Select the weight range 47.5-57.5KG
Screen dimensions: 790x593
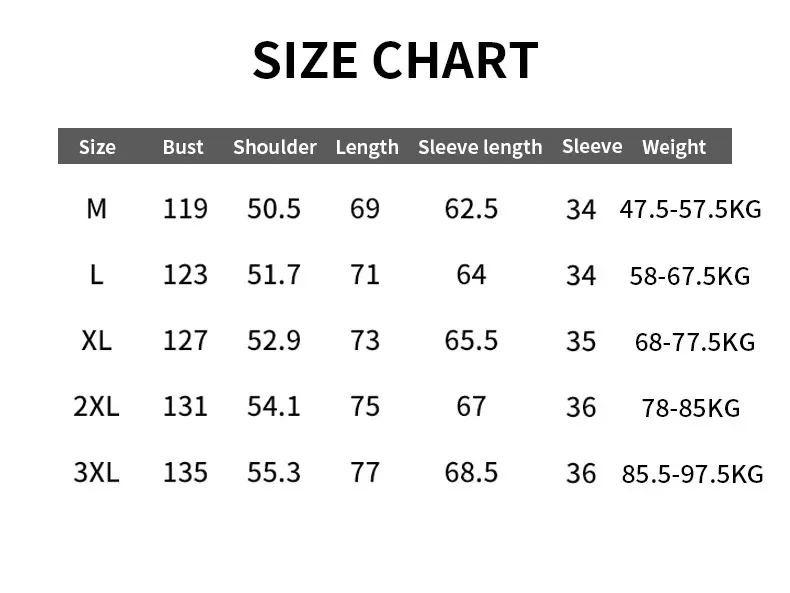coord(690,210)
